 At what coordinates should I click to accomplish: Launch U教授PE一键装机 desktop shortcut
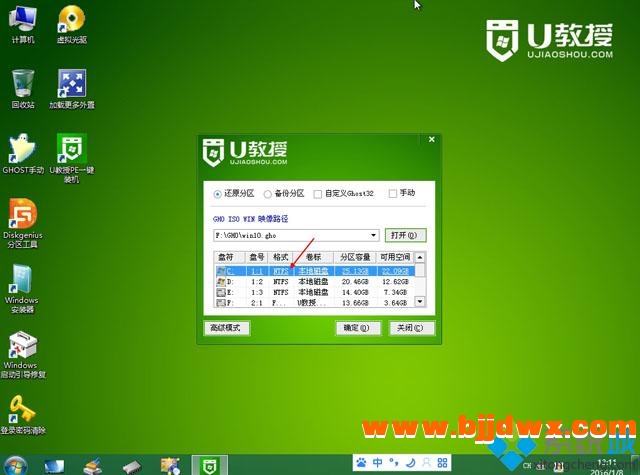click(72, 158)
